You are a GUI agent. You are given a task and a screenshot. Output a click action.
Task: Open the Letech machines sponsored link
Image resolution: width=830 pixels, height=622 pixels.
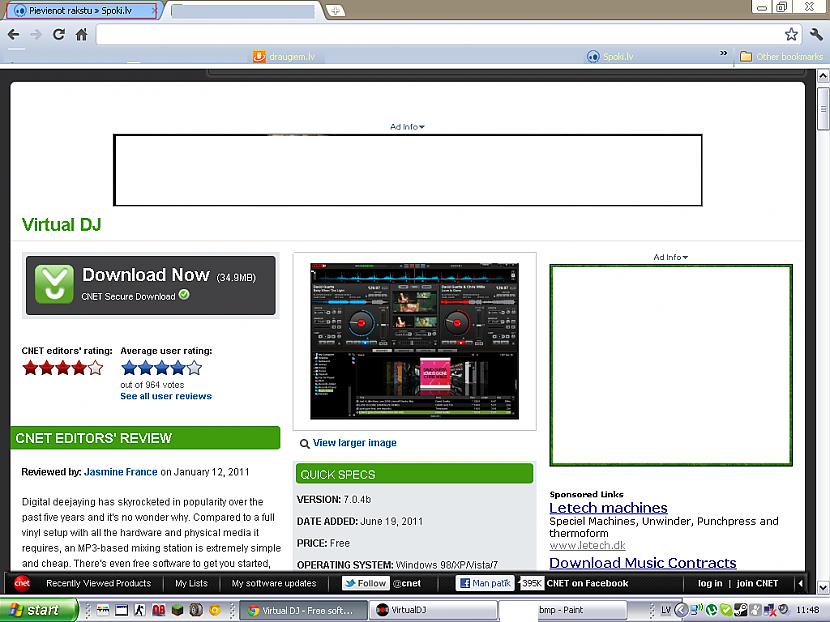[608, 508]
